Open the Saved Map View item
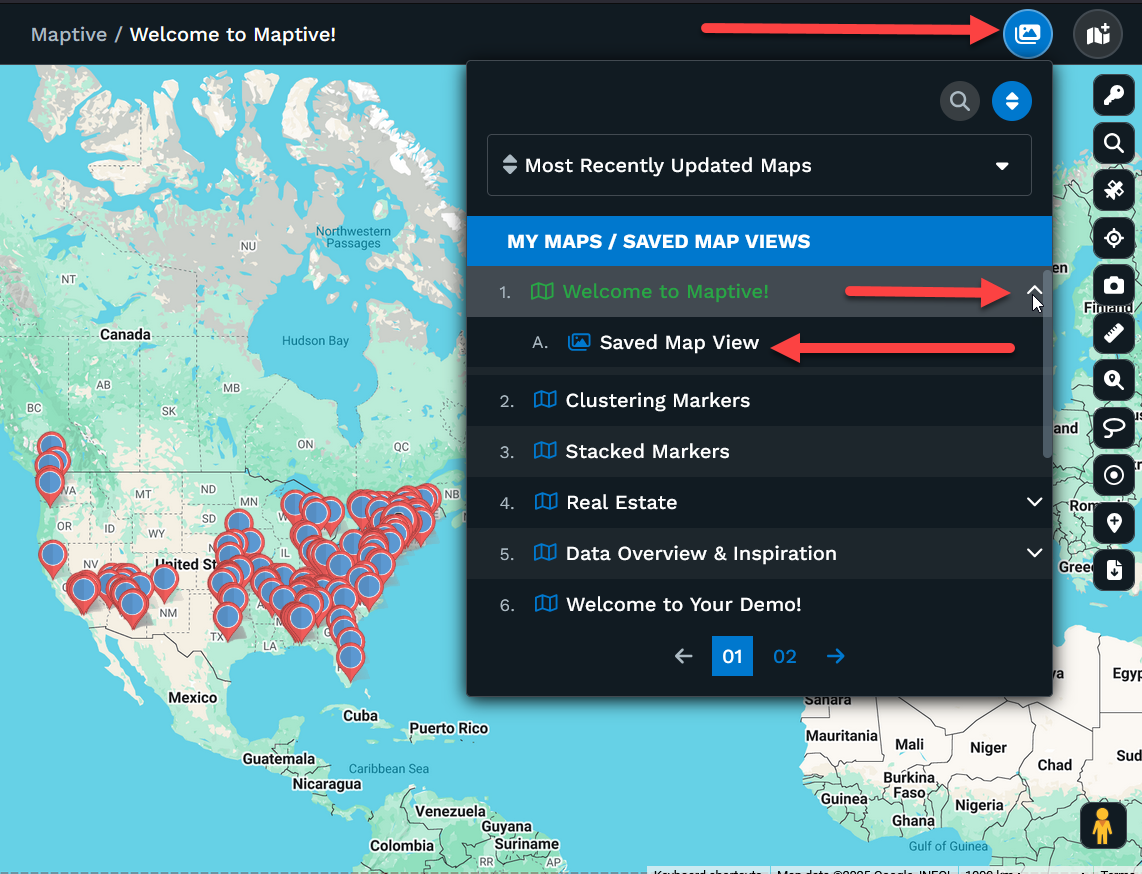 679,342
